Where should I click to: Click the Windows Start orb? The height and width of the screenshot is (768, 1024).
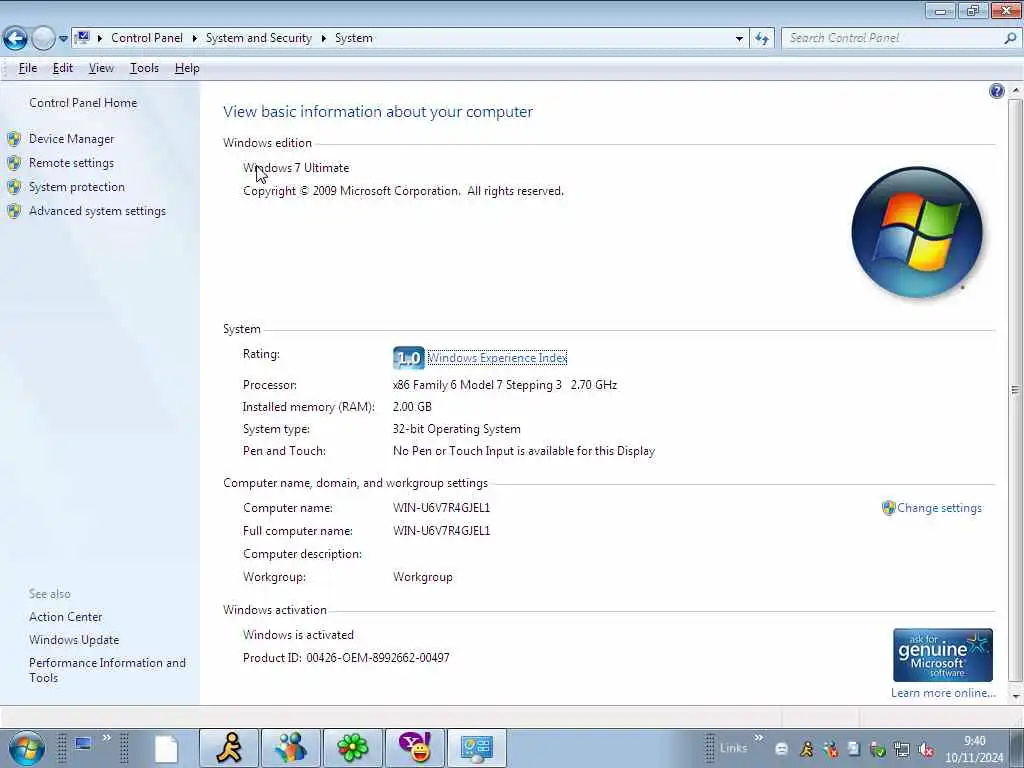[27, 748]
